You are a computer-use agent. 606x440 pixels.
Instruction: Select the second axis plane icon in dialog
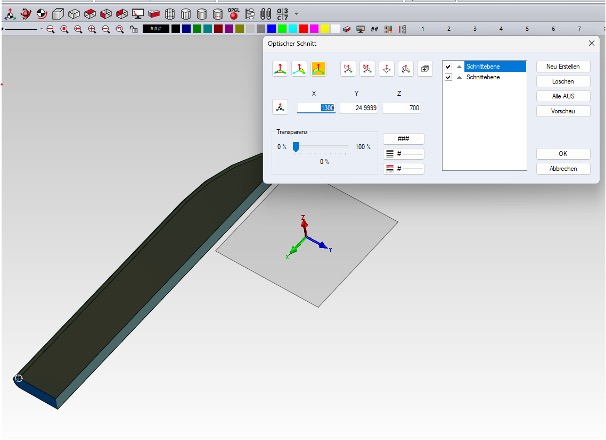299,69
